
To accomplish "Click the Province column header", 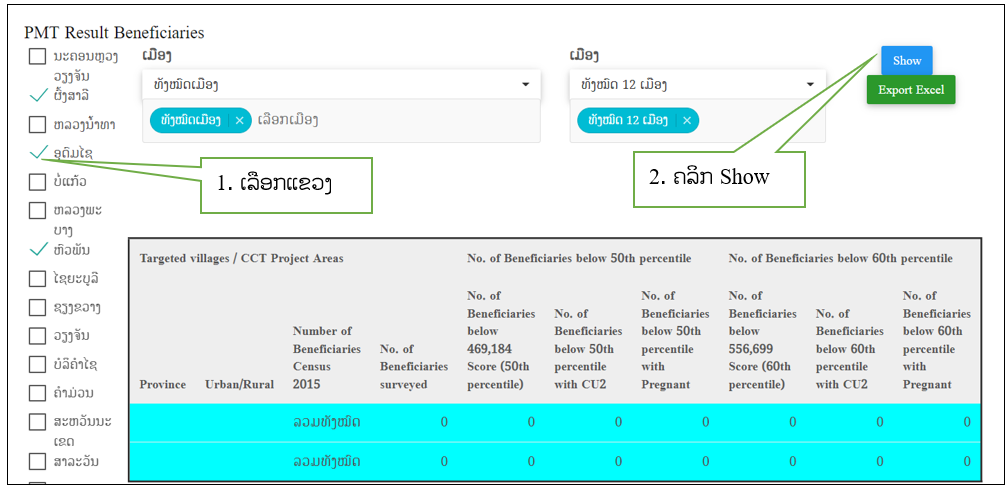I will point(162,384).
